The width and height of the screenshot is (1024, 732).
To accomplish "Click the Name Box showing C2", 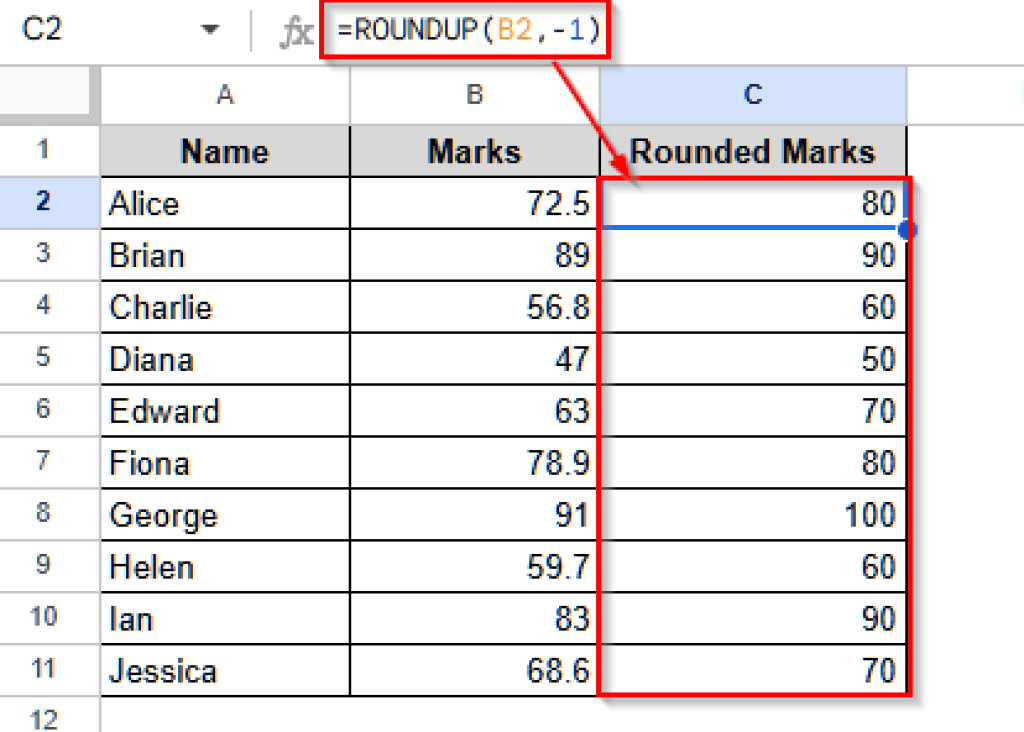I will point(90,30).
